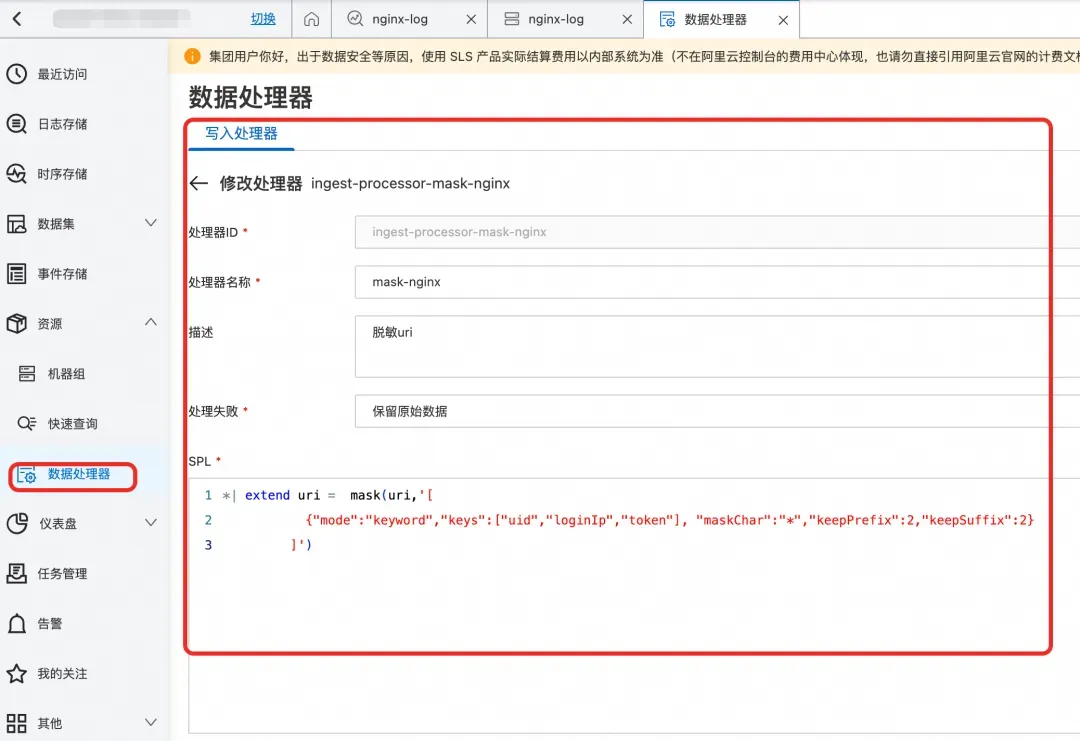Click the 切换 link
Viewport: 1080px width, 741px height.
point(262,19)
